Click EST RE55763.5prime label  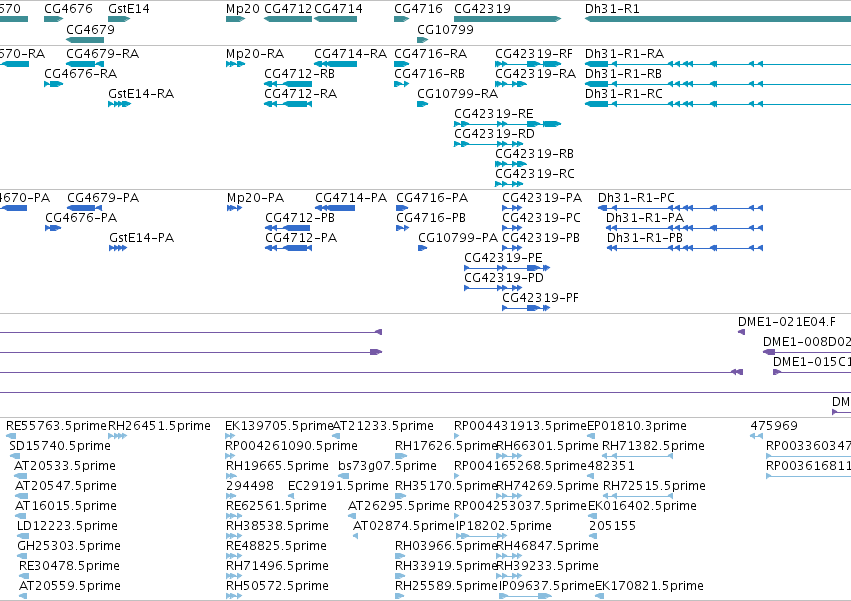(x=56, y=426)
